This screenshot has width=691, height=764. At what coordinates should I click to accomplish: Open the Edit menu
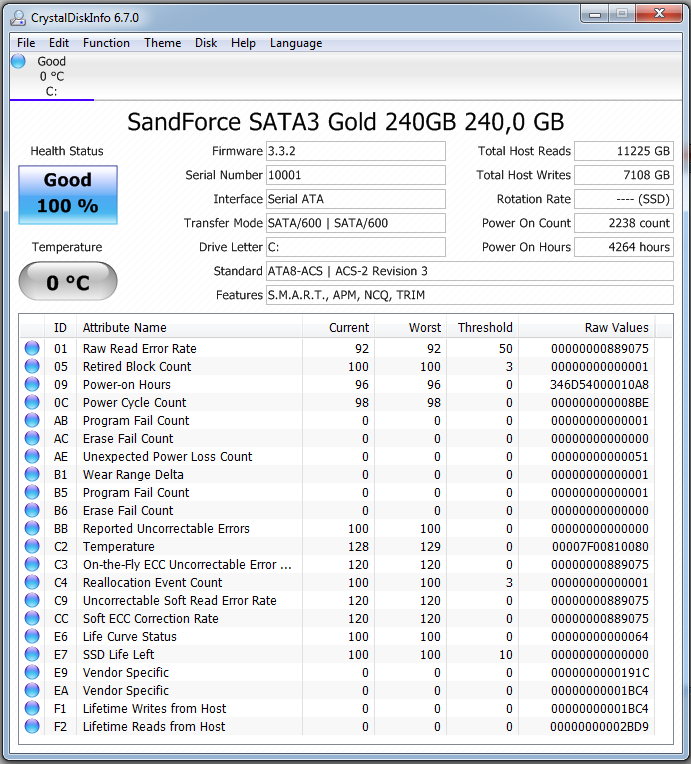tap(59, 43)
